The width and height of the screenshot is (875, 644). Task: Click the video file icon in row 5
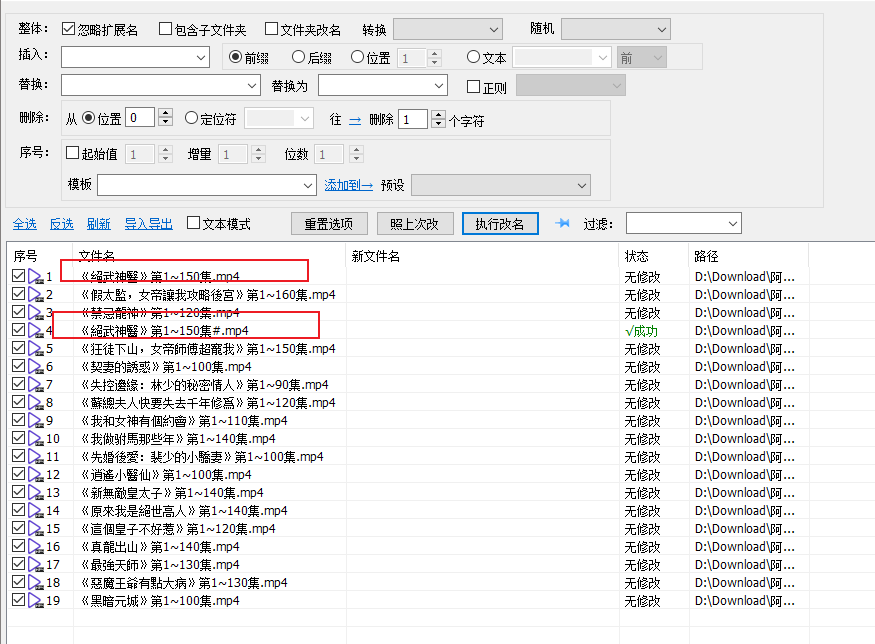point(36,349)
